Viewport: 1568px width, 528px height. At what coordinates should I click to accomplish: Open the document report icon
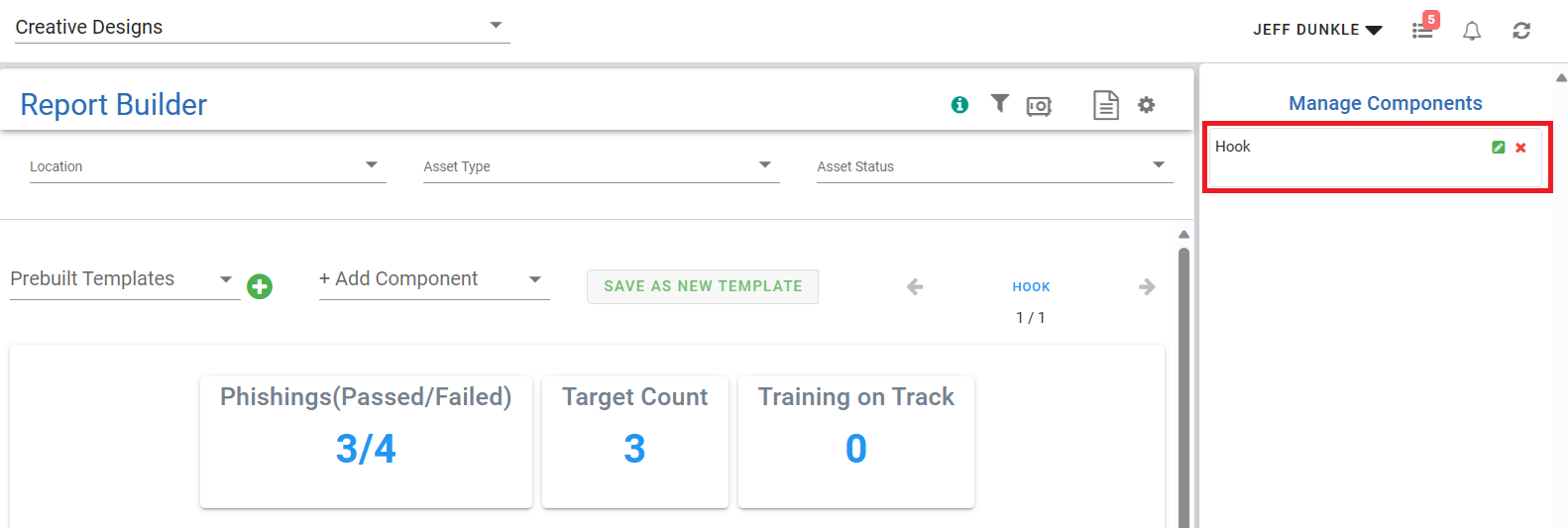coord(1106,105)
